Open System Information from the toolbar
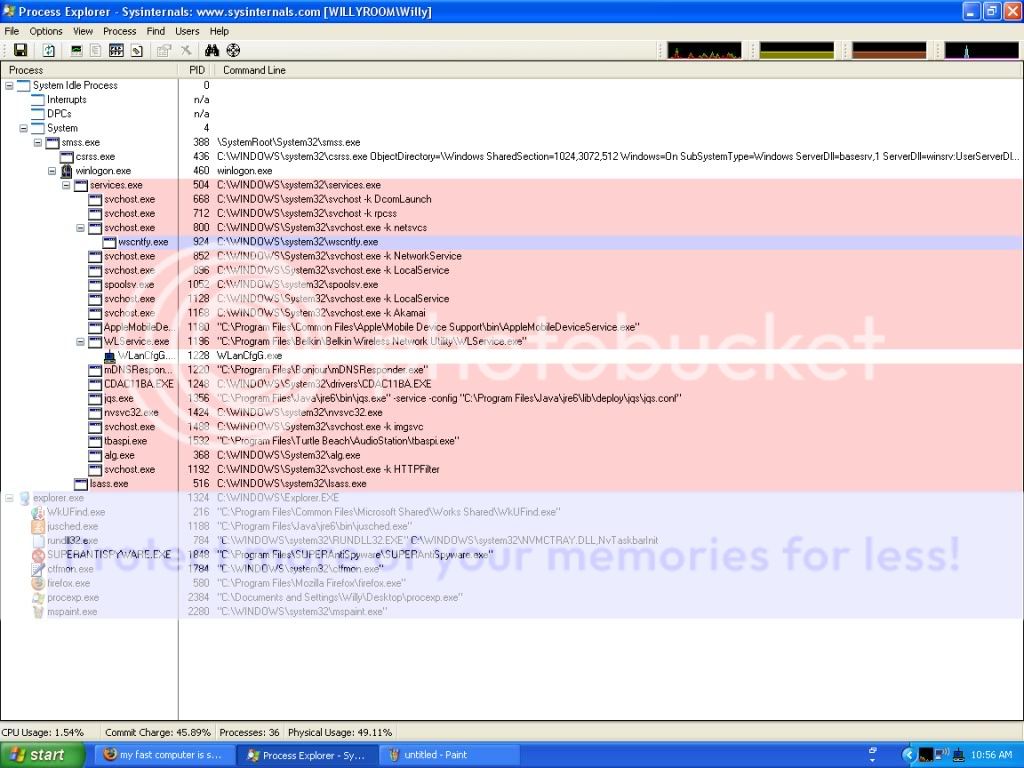The height and width of the screenshot is (768, 1024). [77, 50]
